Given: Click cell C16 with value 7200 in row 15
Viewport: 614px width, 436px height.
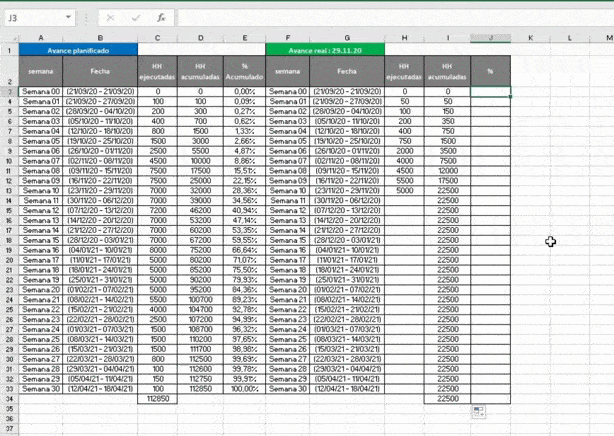Looking at the screenshot, I should pyautogui.click(x=157, y=210).
